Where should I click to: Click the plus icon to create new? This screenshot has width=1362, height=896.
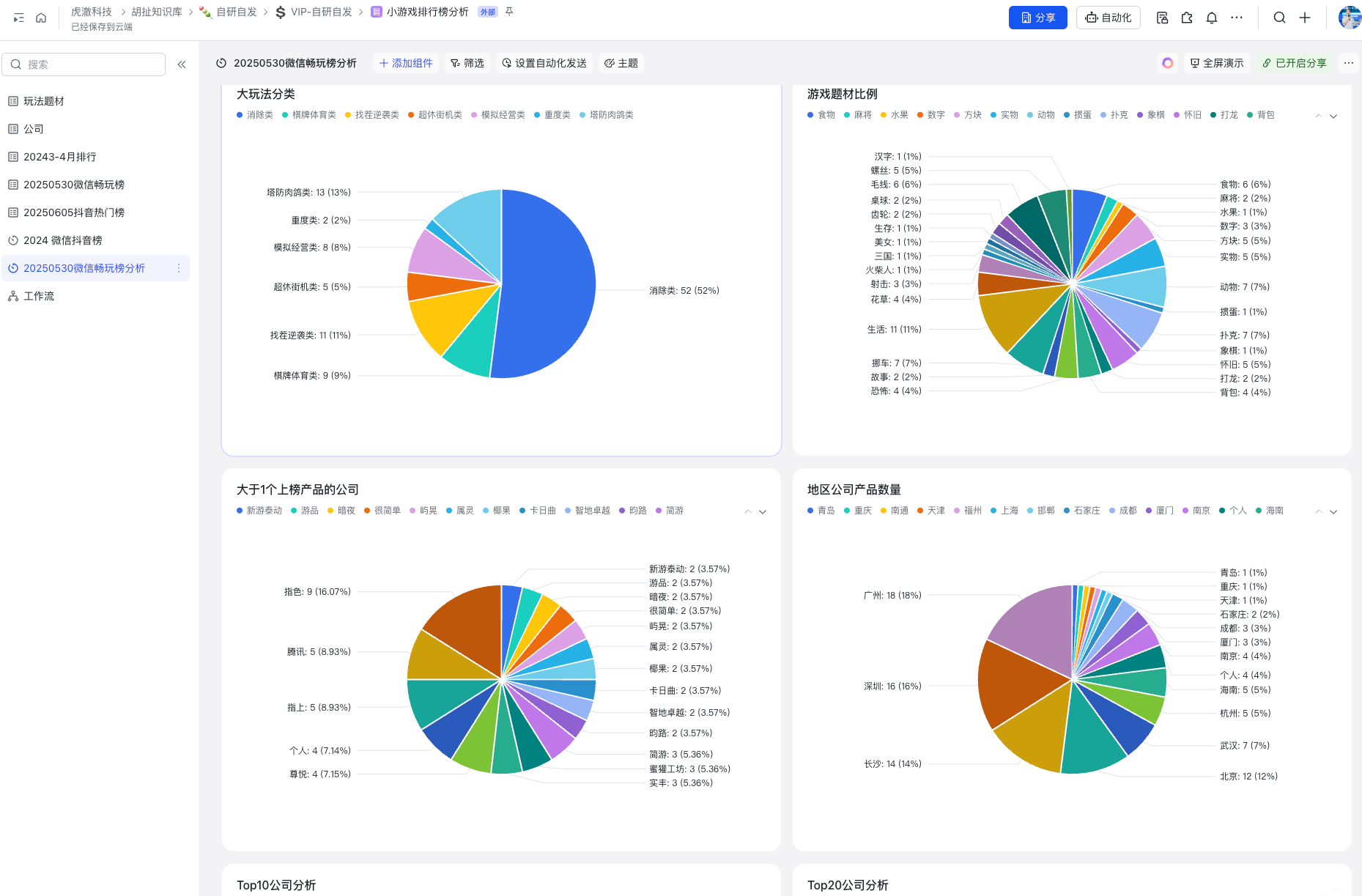(x=1305, y=18)
